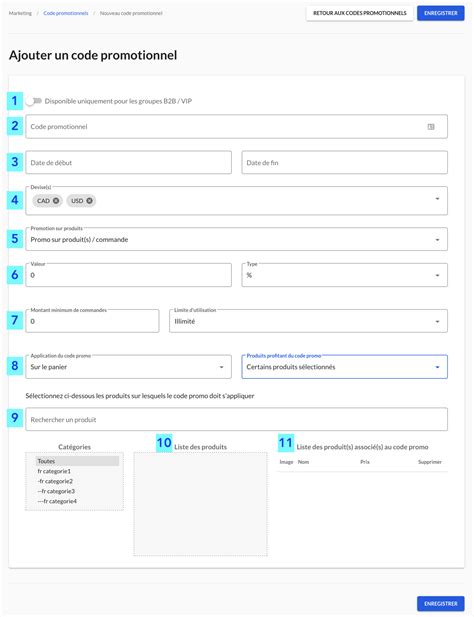
Task: Click the bottom Enregistrer button
Action: pos(441,603)
